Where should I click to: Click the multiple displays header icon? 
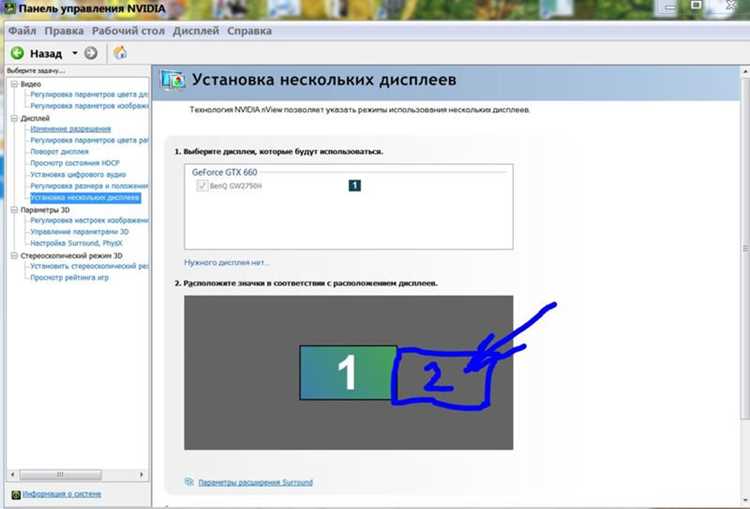(173, 80)
